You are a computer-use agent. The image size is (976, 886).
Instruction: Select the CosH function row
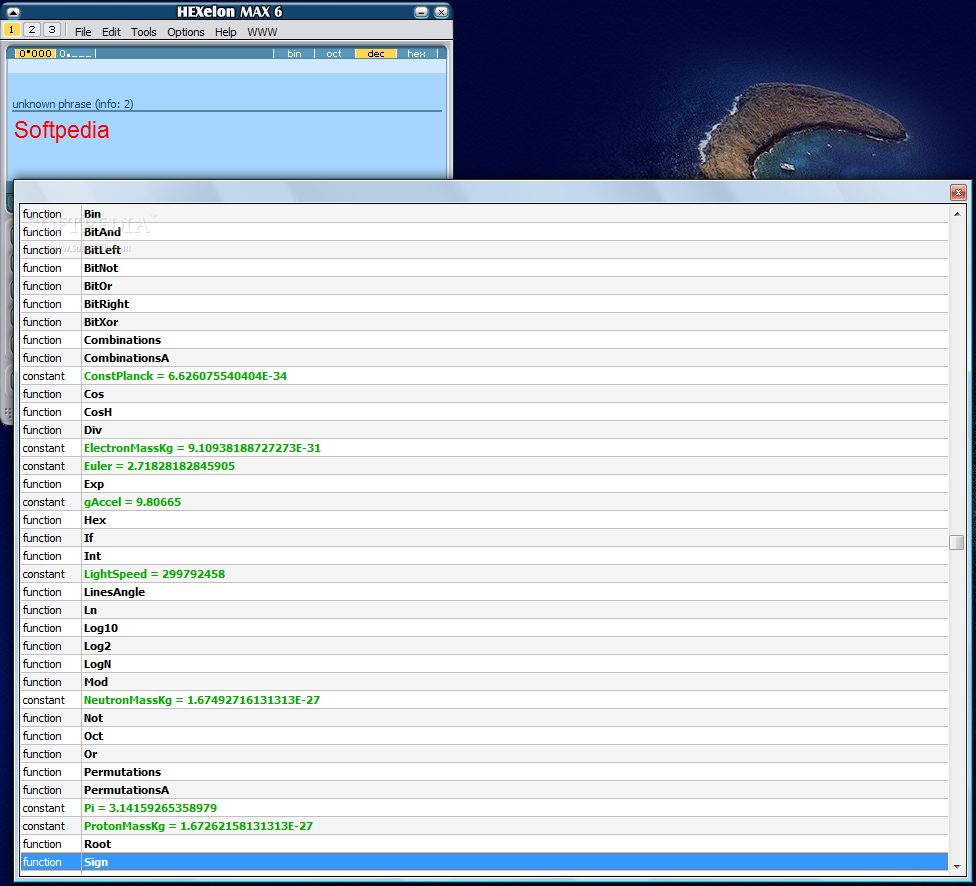484,412
